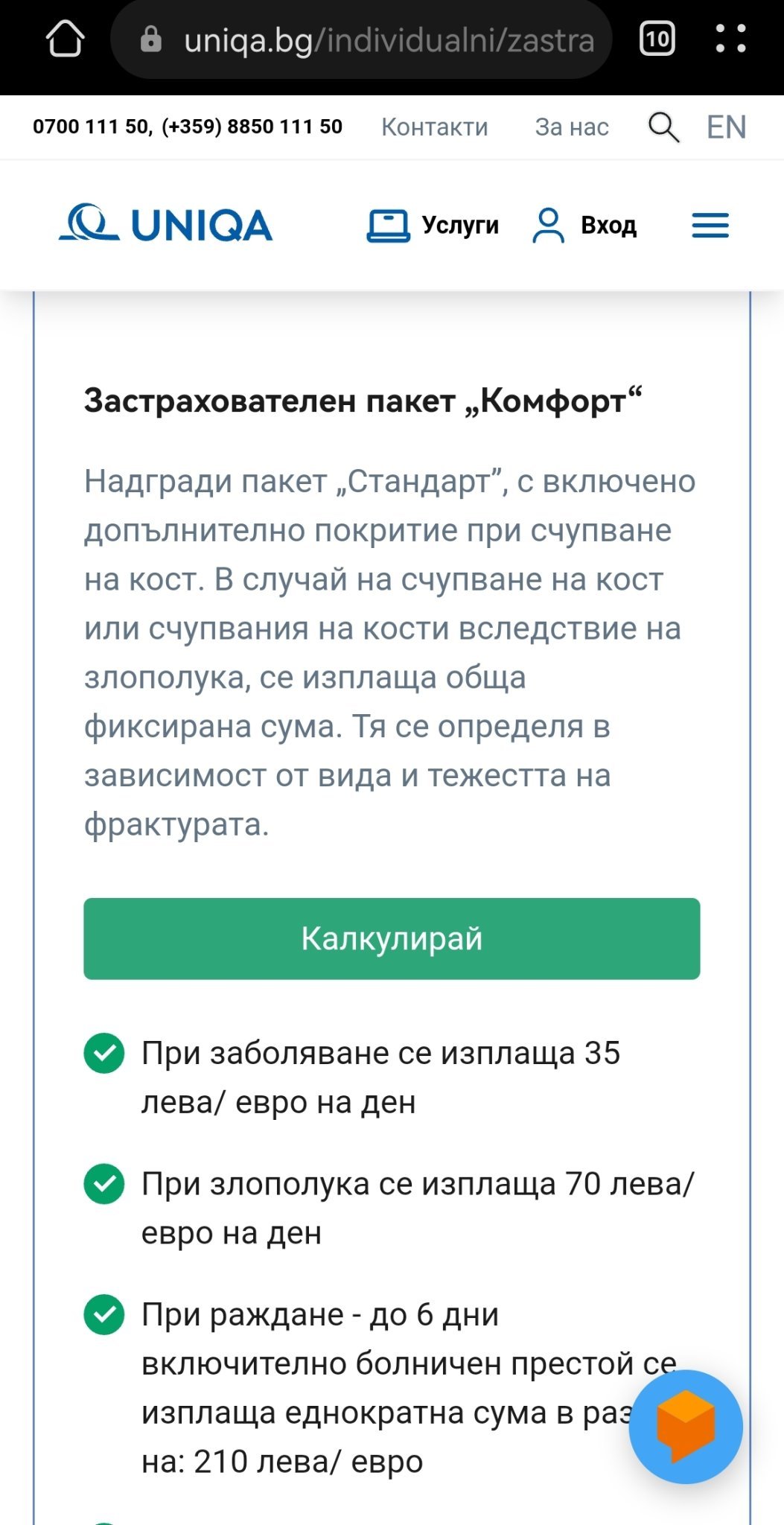Open the hamburger navigation menu
The width and height of the screenshot is (784, 1525).
tap(710, 226)
